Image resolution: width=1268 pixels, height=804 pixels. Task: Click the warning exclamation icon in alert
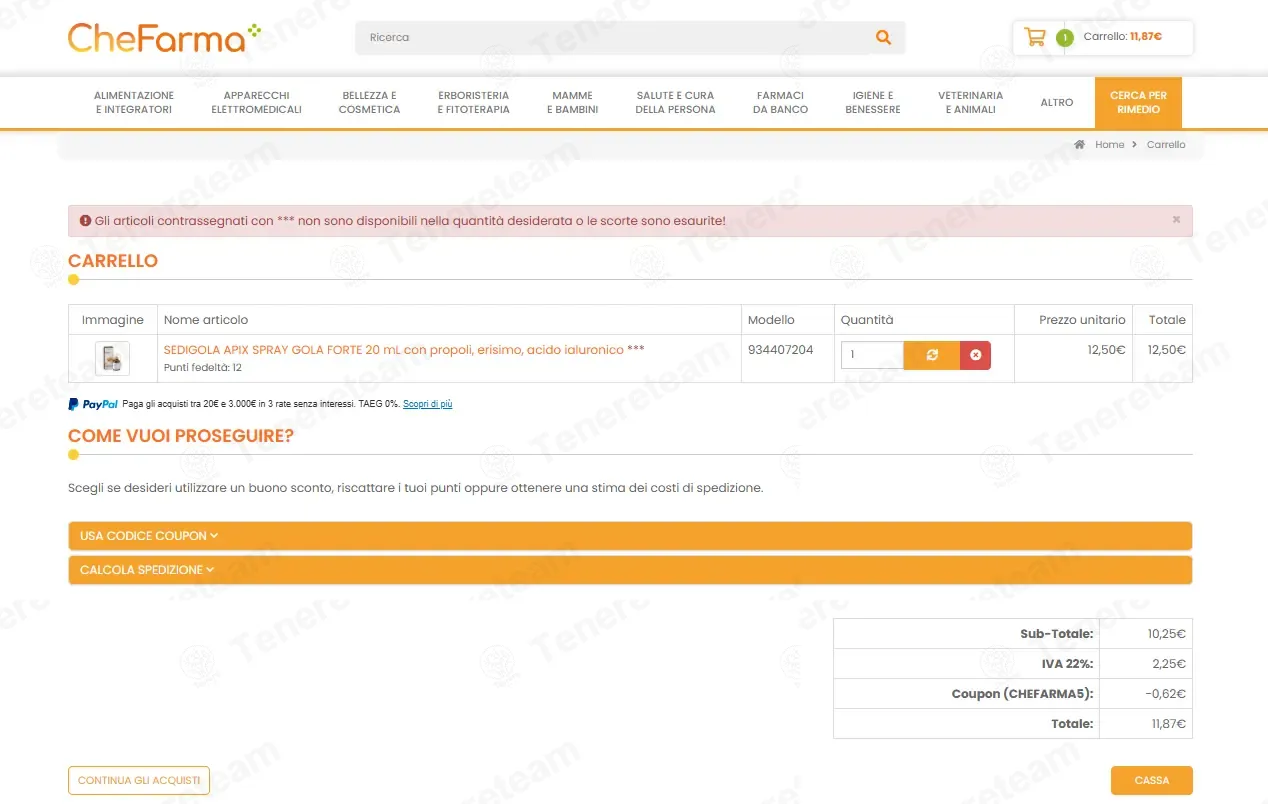pos(85,221)
